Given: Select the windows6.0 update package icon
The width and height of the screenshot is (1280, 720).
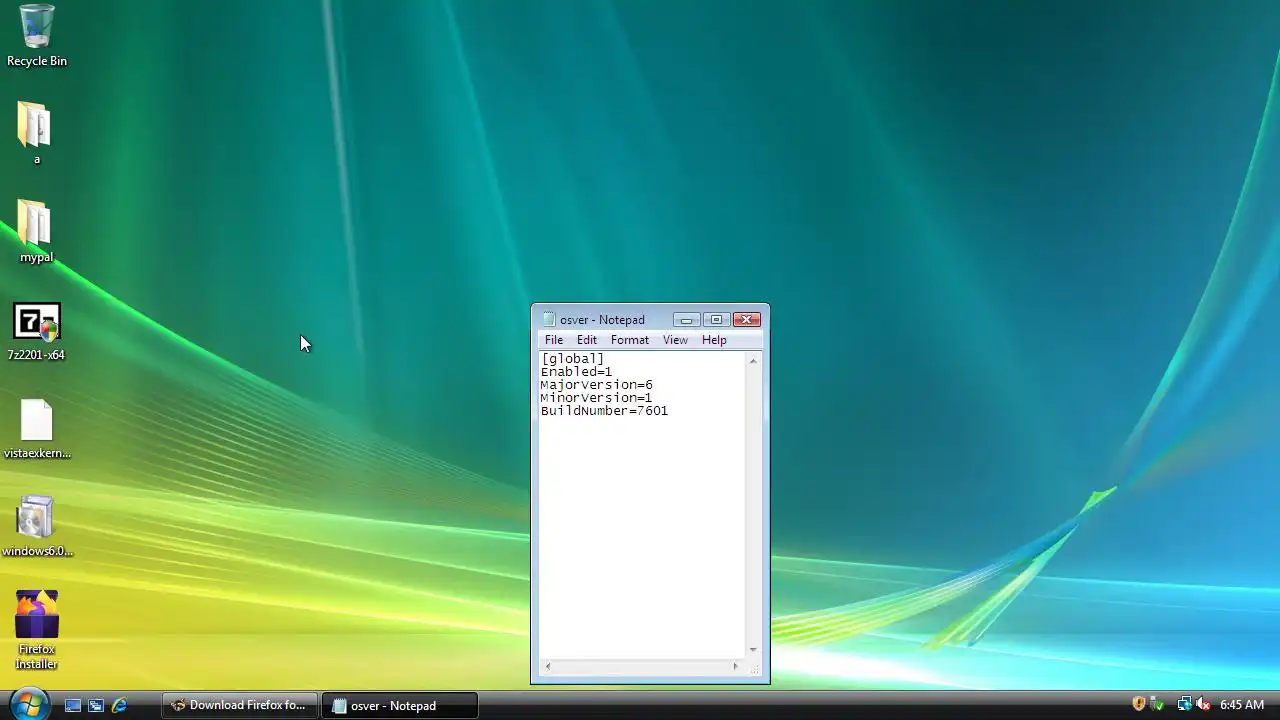Looking at the screenshot, I should [x=37, y=527].
